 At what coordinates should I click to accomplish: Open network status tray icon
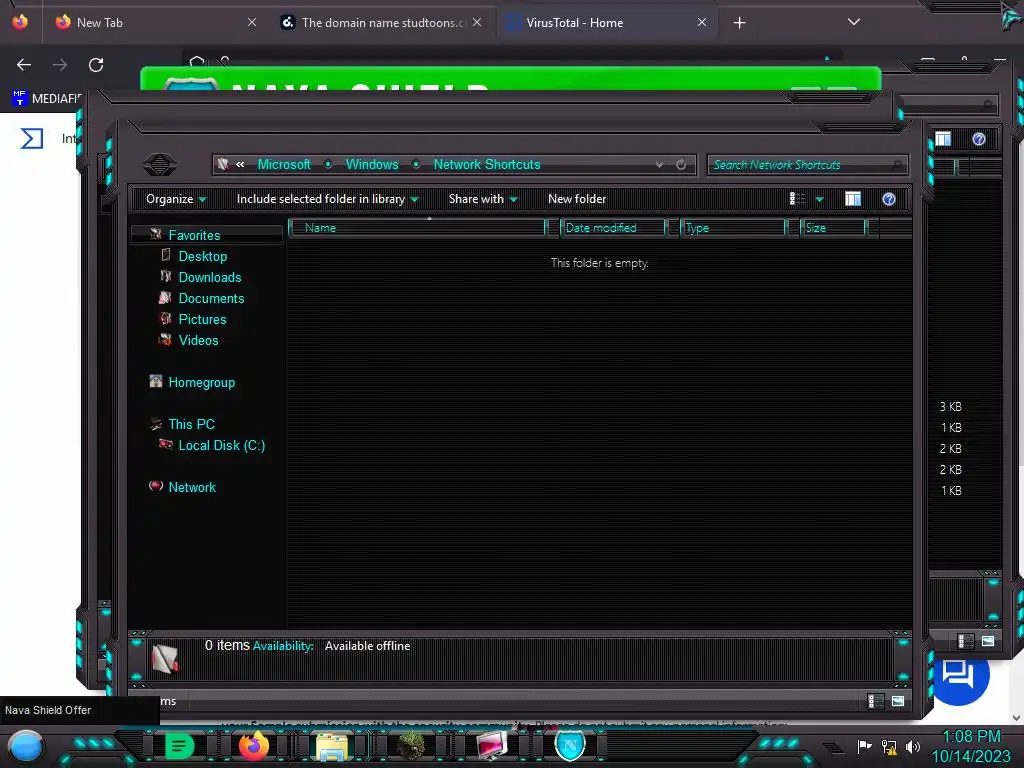[889, 746]
